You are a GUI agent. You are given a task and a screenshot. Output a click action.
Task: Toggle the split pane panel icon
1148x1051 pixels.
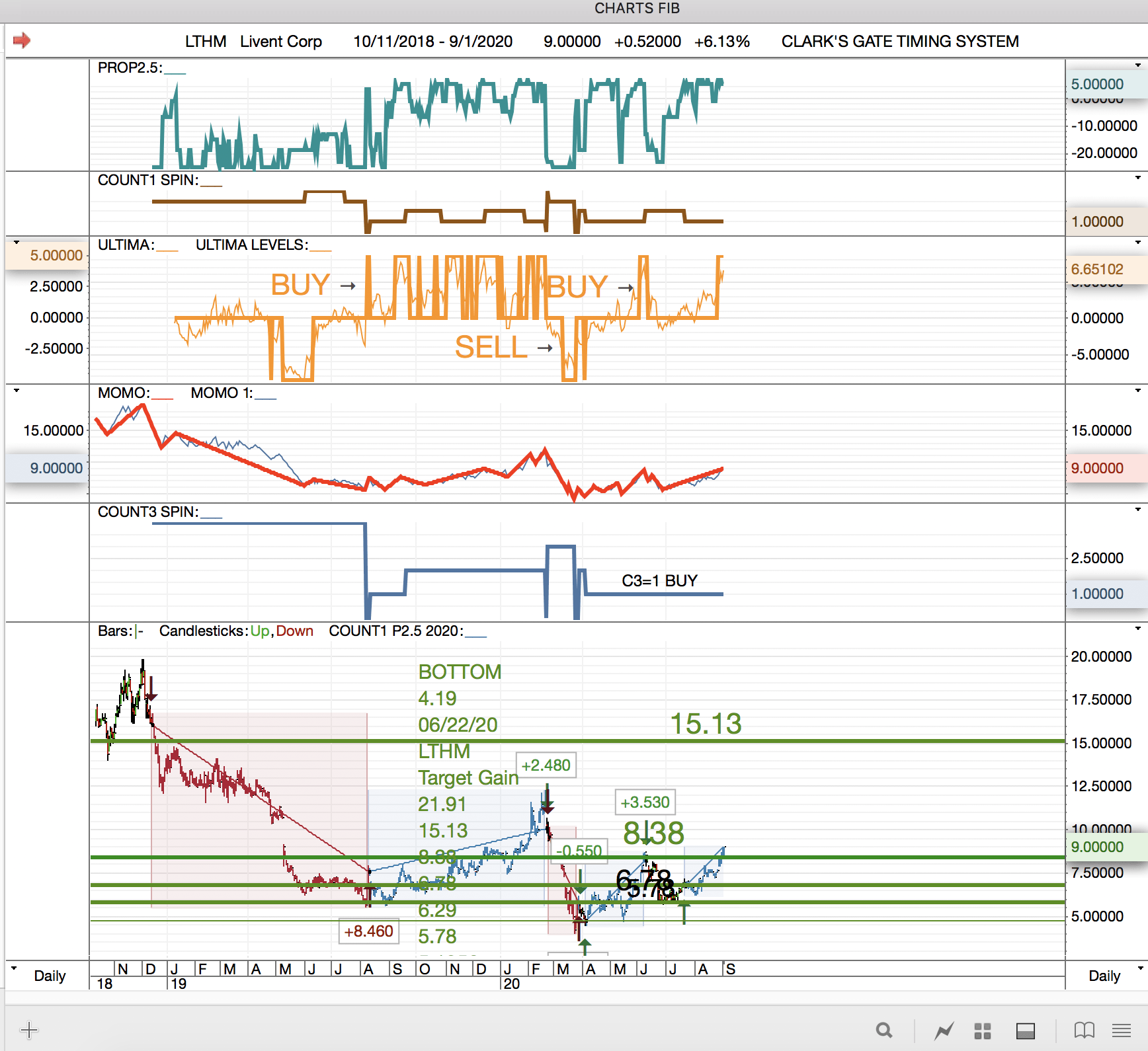(x=1025, y=1031)
